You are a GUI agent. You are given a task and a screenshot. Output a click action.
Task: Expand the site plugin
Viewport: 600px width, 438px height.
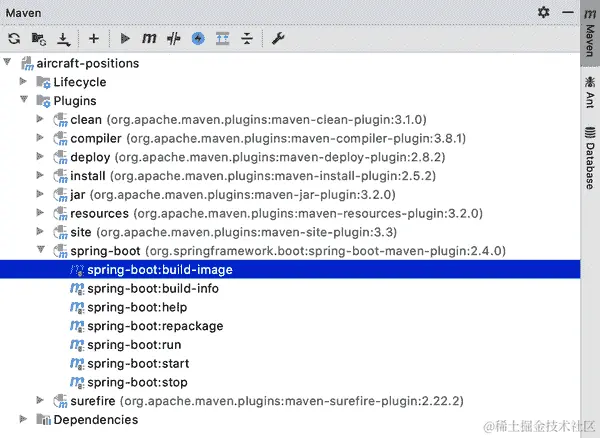point(40,231)
